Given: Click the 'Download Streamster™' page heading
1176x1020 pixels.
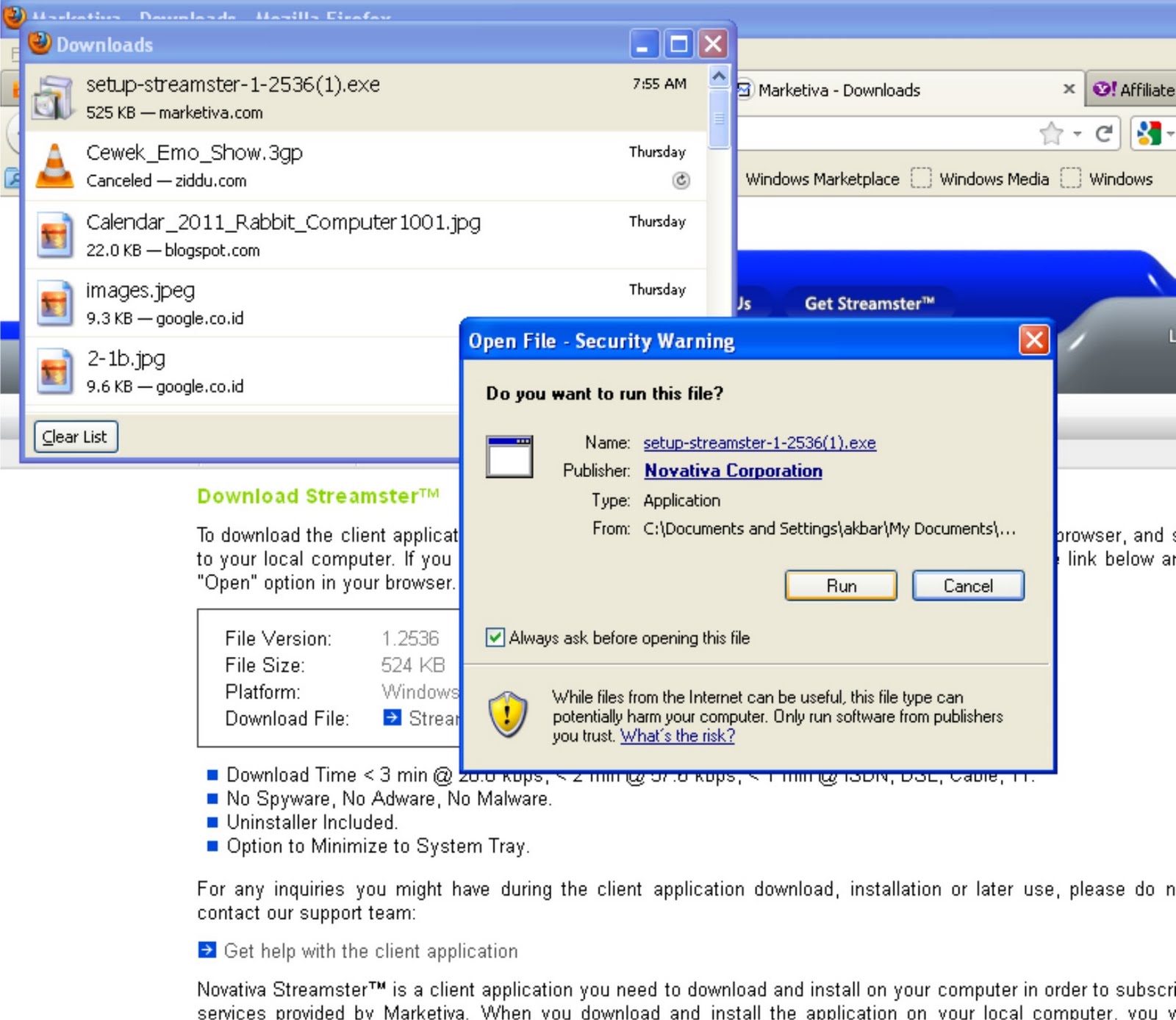Looking at the screenshot, I should (x=318, y=496).
